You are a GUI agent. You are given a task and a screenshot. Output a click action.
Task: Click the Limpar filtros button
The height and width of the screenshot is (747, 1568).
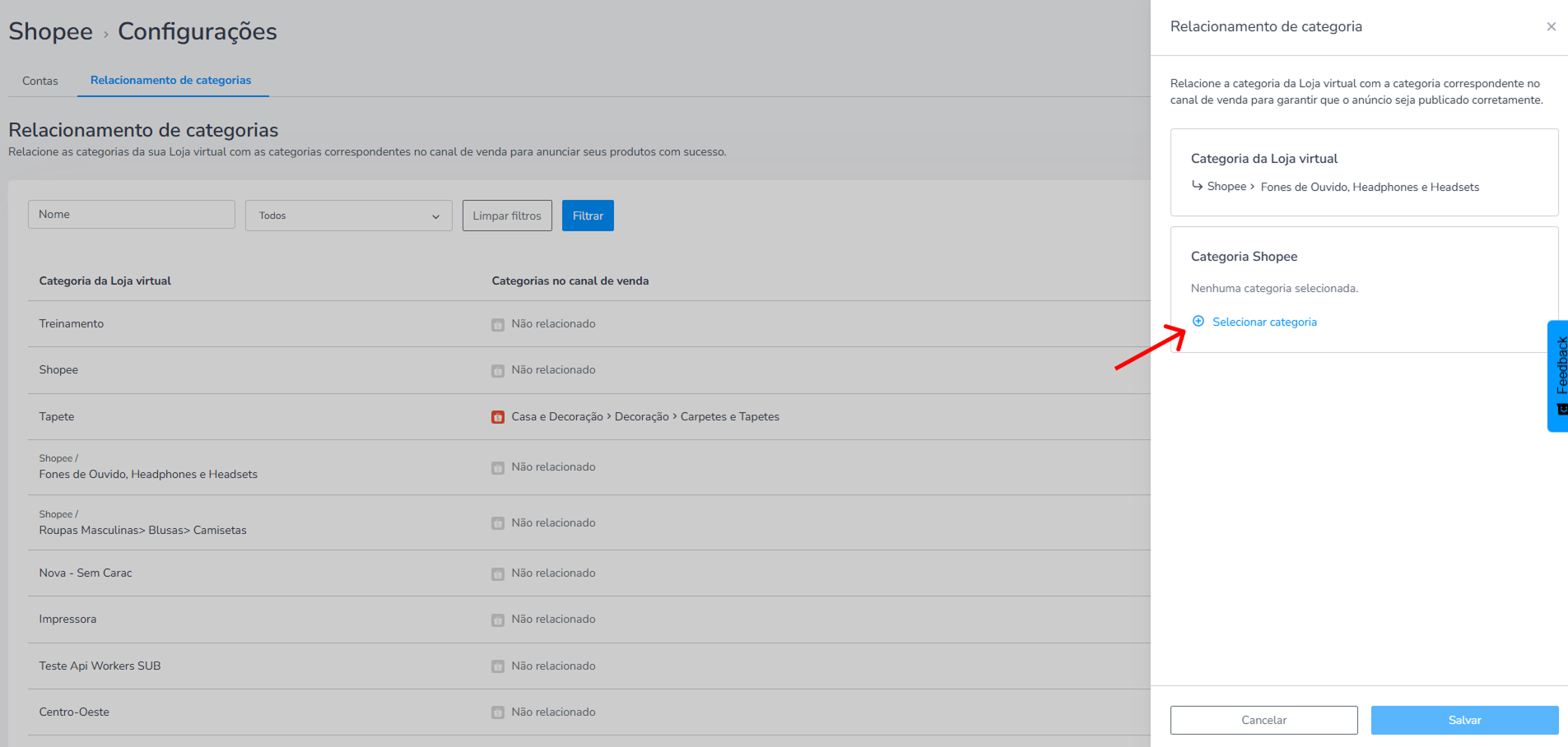(507, 216)
